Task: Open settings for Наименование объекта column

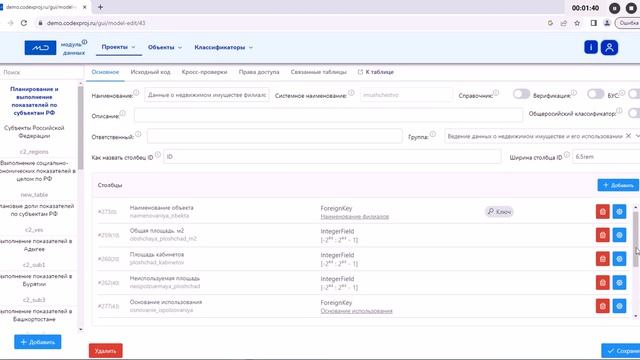Action: [x=619, y=211]
